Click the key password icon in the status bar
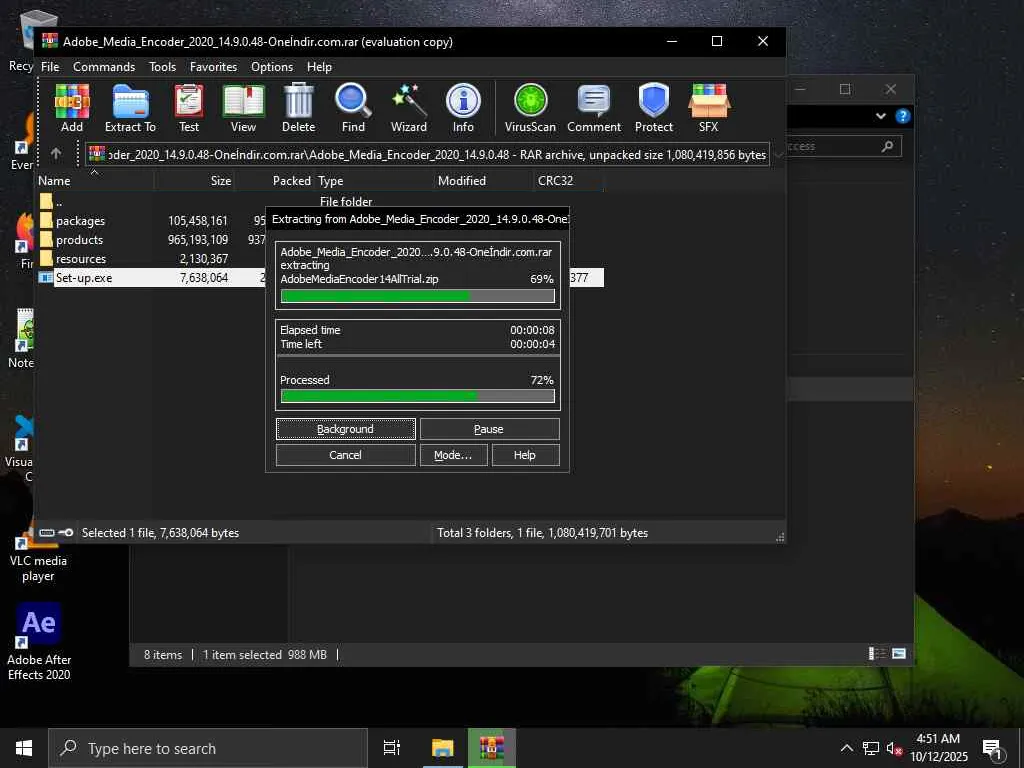 point(66,533)
